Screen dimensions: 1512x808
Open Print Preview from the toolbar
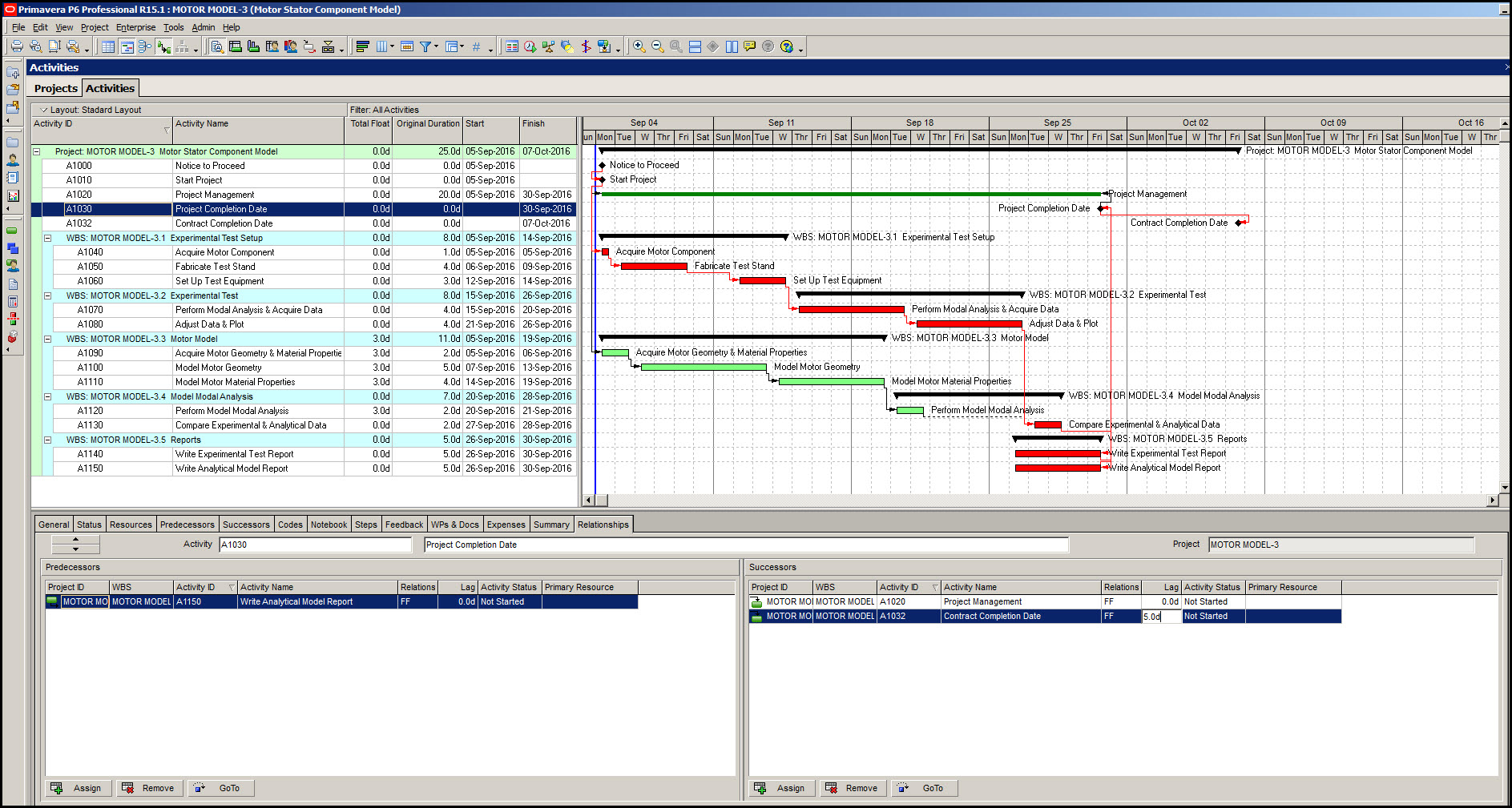tap(35, 46)
